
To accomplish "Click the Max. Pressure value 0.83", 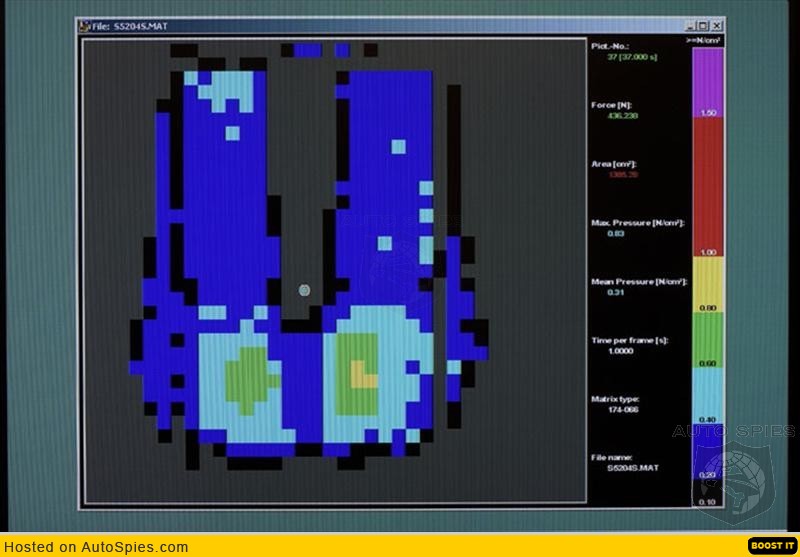I will 615,233.
